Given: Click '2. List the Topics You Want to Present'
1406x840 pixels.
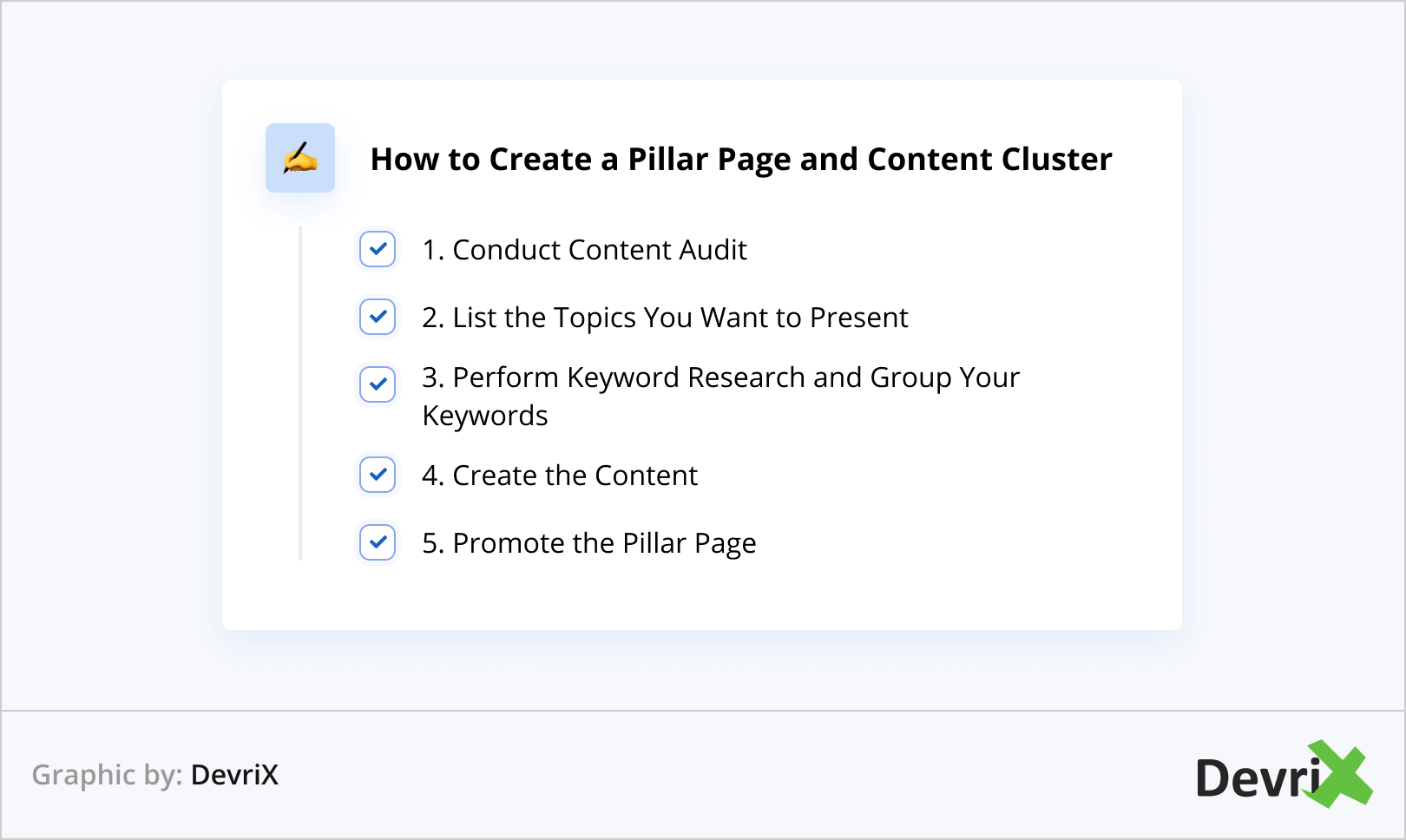Looking at the screenshot, I should click(x=665, y=318).
